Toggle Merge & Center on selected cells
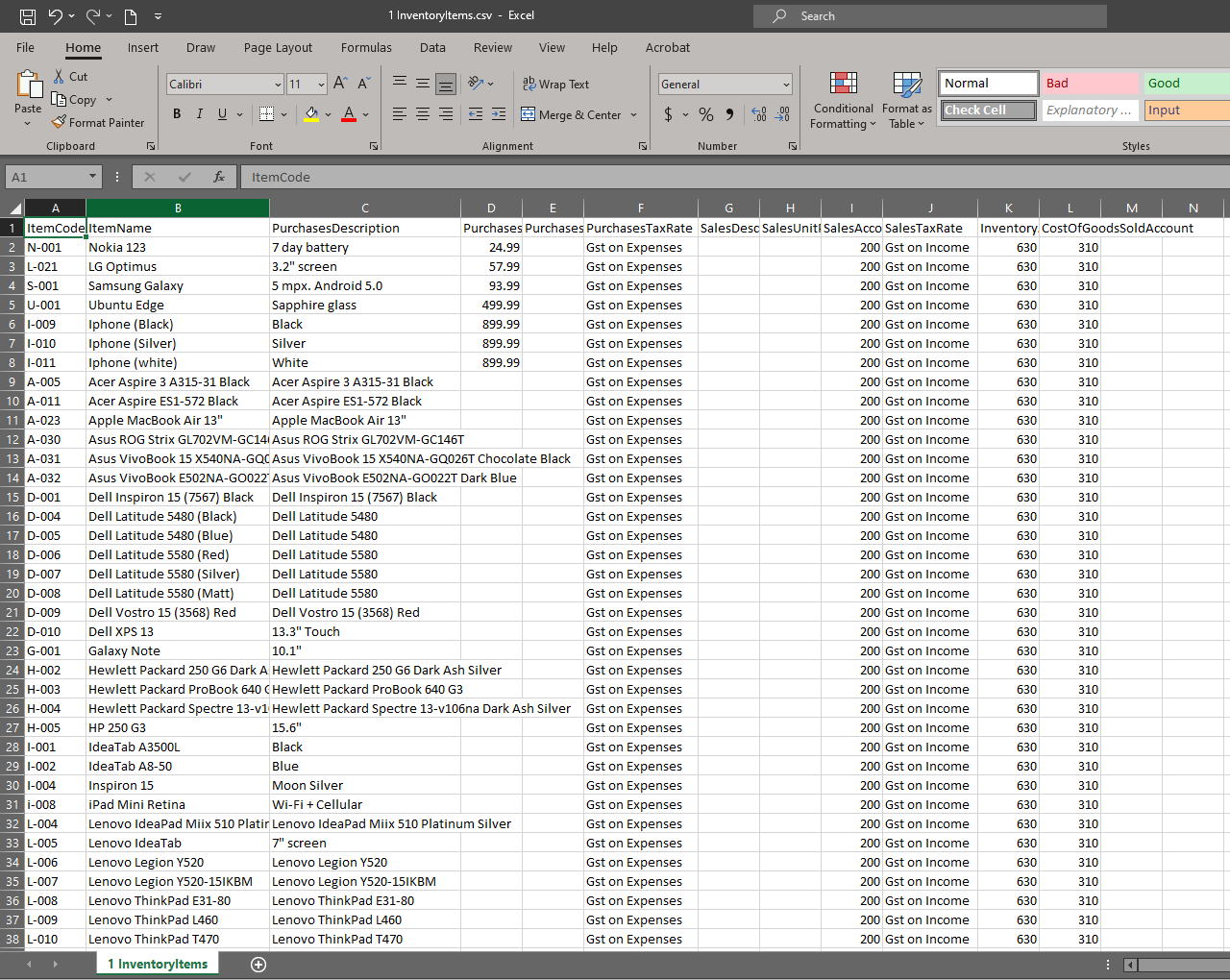 (573, 114)
